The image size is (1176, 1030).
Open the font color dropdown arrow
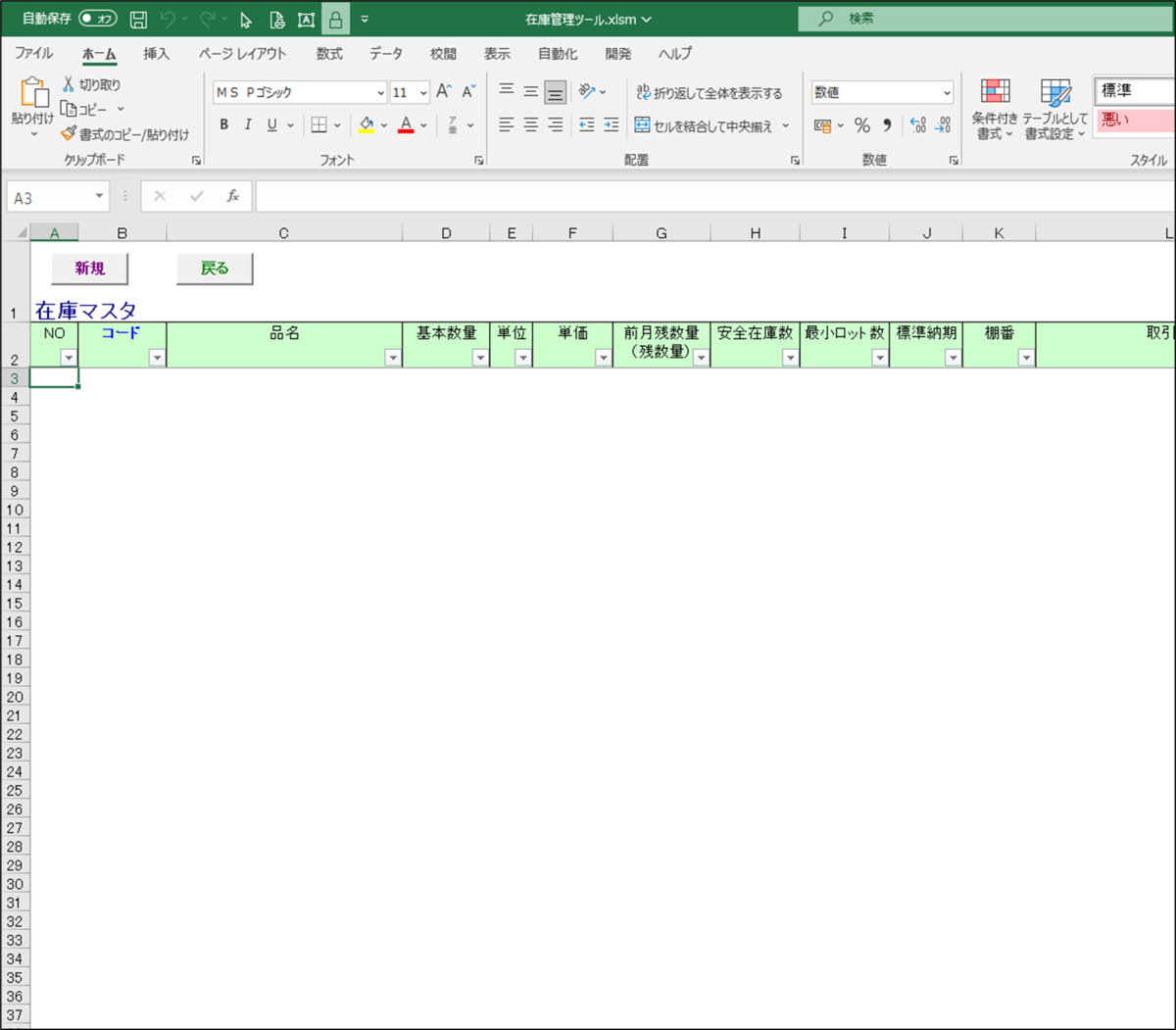coord(423,125)
